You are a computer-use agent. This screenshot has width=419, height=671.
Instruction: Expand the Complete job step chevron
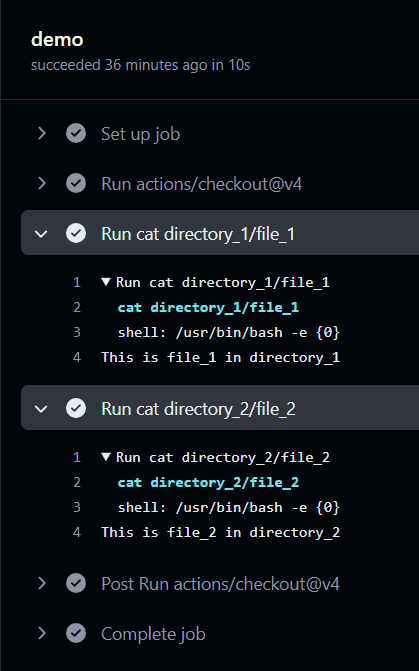(x=42, y=633)
